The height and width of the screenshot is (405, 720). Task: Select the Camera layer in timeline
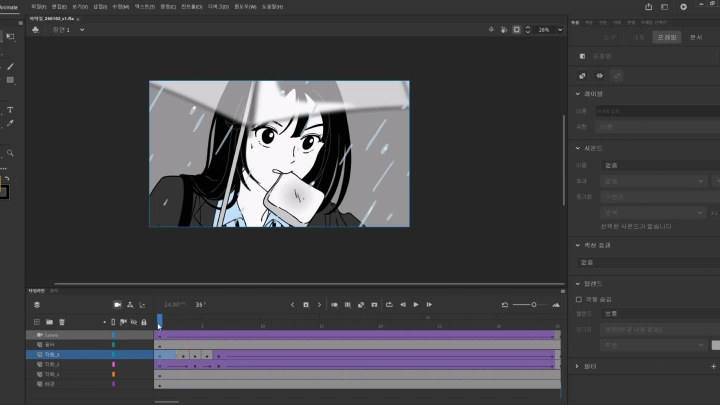coord(52,335)
